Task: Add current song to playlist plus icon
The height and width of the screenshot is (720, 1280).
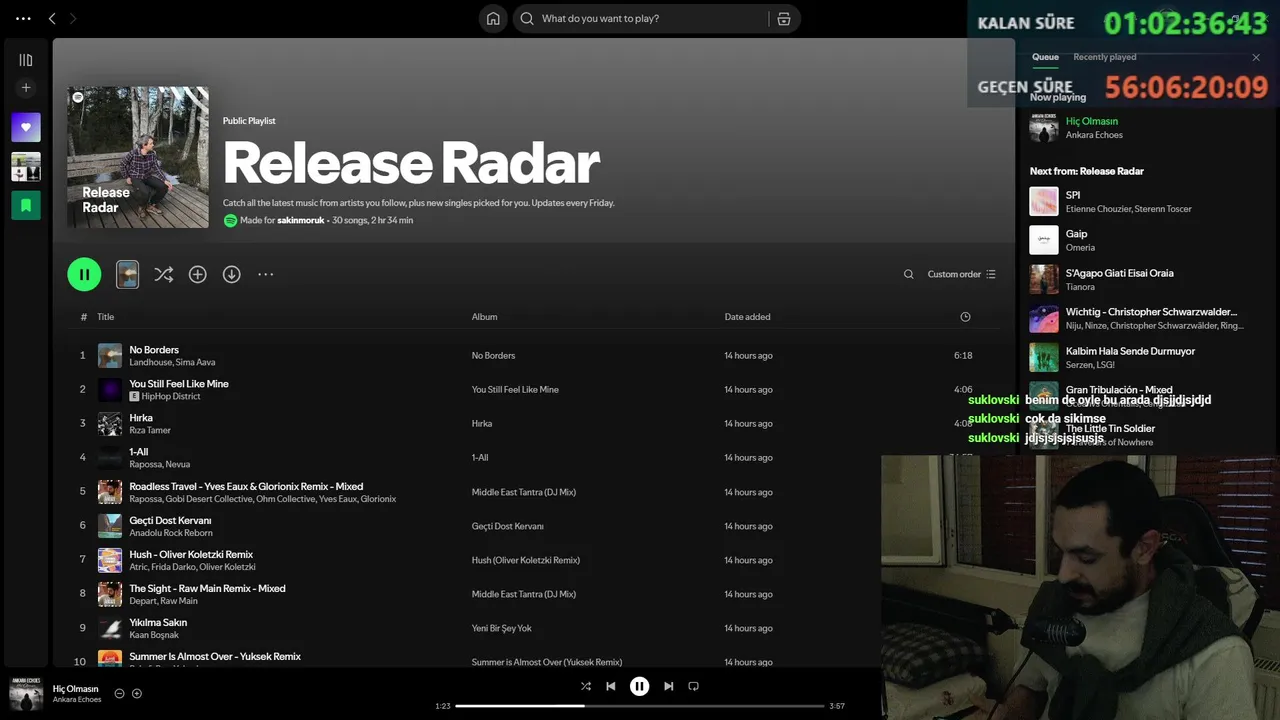Action: pyautogui.click(x=137, y=693)
